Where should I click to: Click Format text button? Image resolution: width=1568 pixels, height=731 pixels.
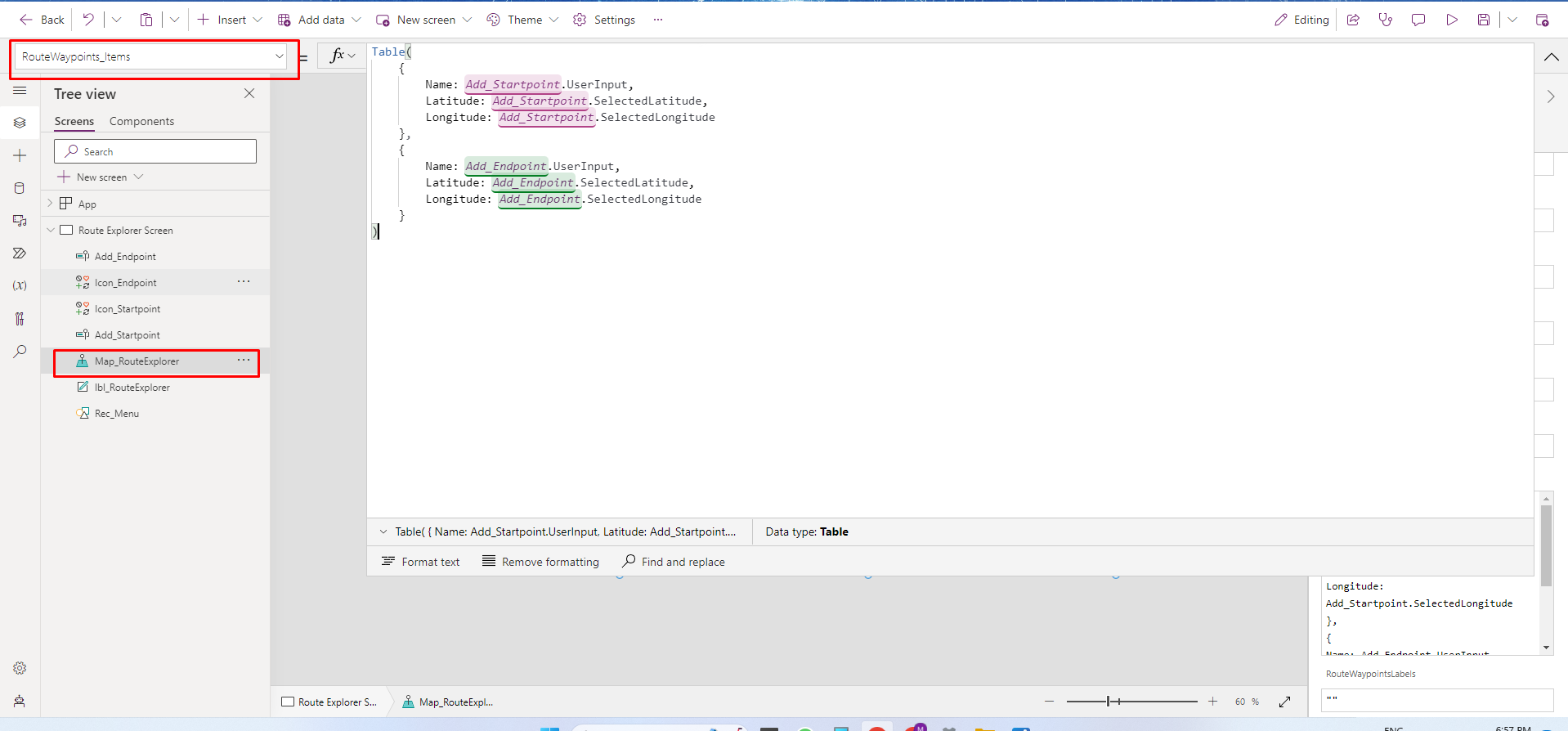pos(421,562)
